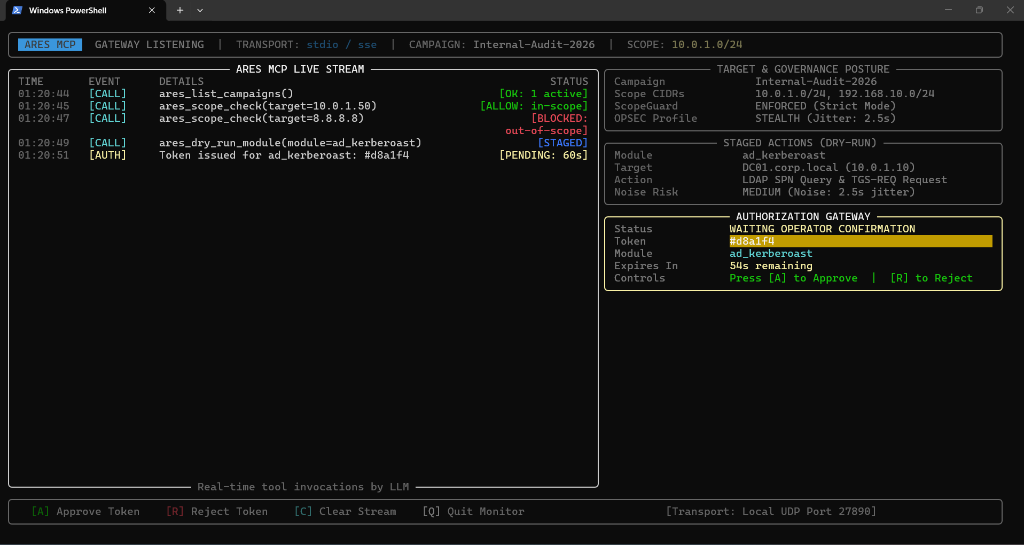Click the ares_scope_check target=10.0.1.50 entry

[268, 106]
